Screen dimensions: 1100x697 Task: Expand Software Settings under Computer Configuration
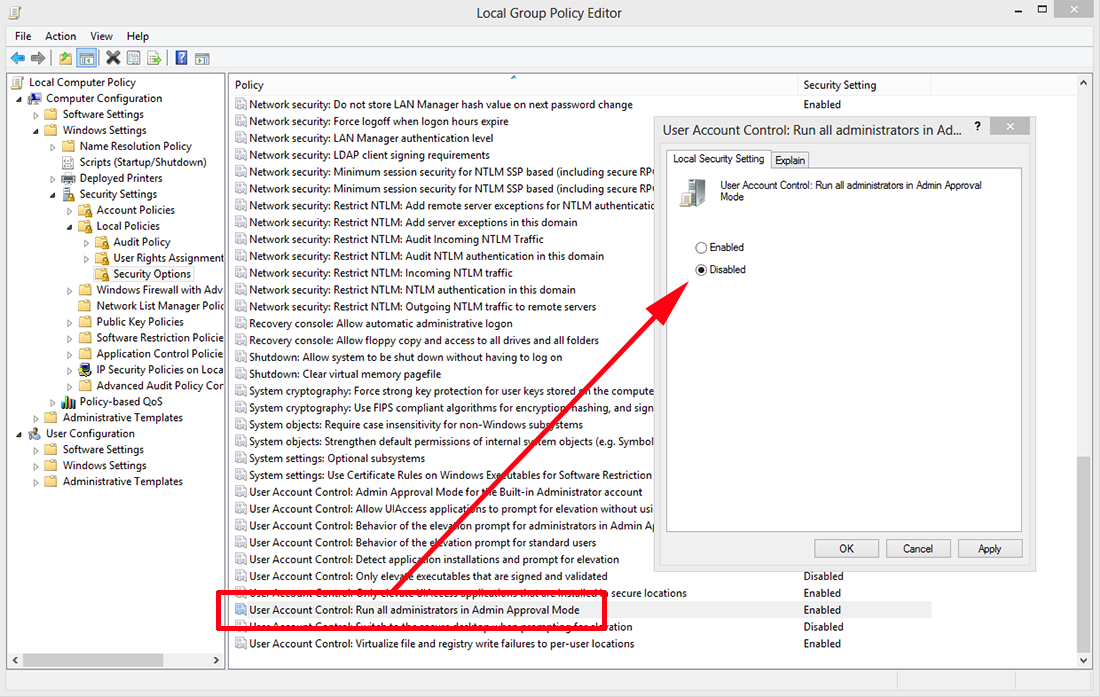click(x=36, y=115)
